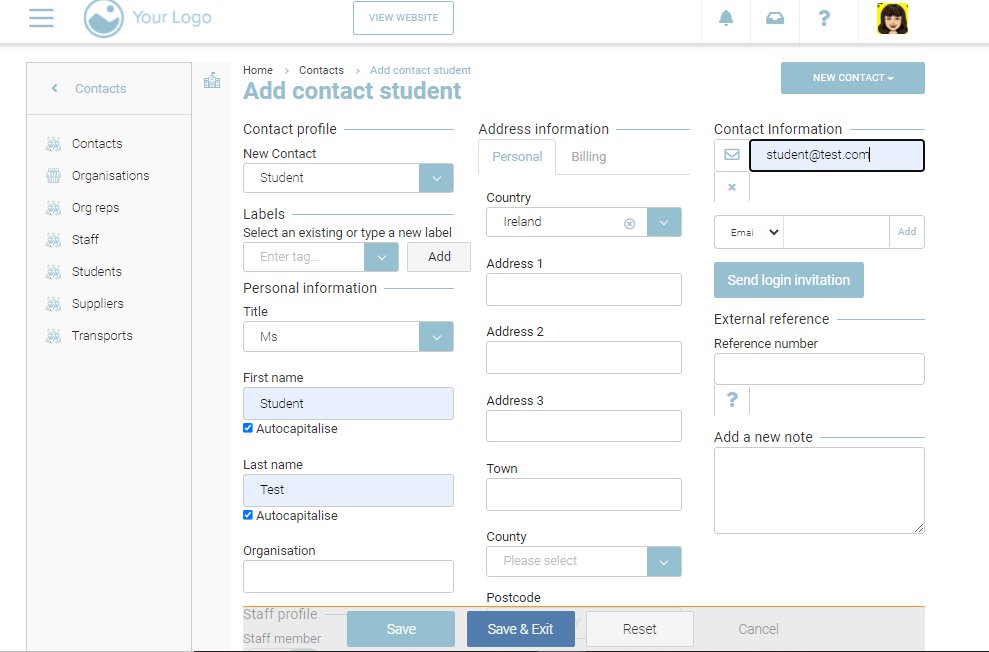989x652 pixels.
Task: Click the Address 1 input field
Action: pos(583,289)
